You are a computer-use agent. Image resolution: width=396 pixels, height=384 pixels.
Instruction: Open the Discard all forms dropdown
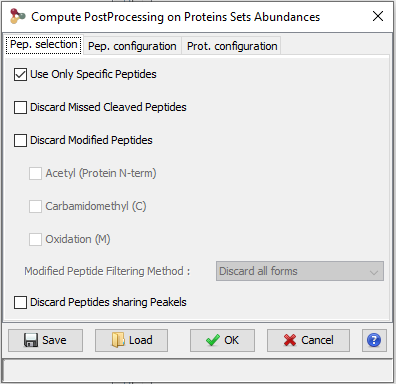click(300, 271)
